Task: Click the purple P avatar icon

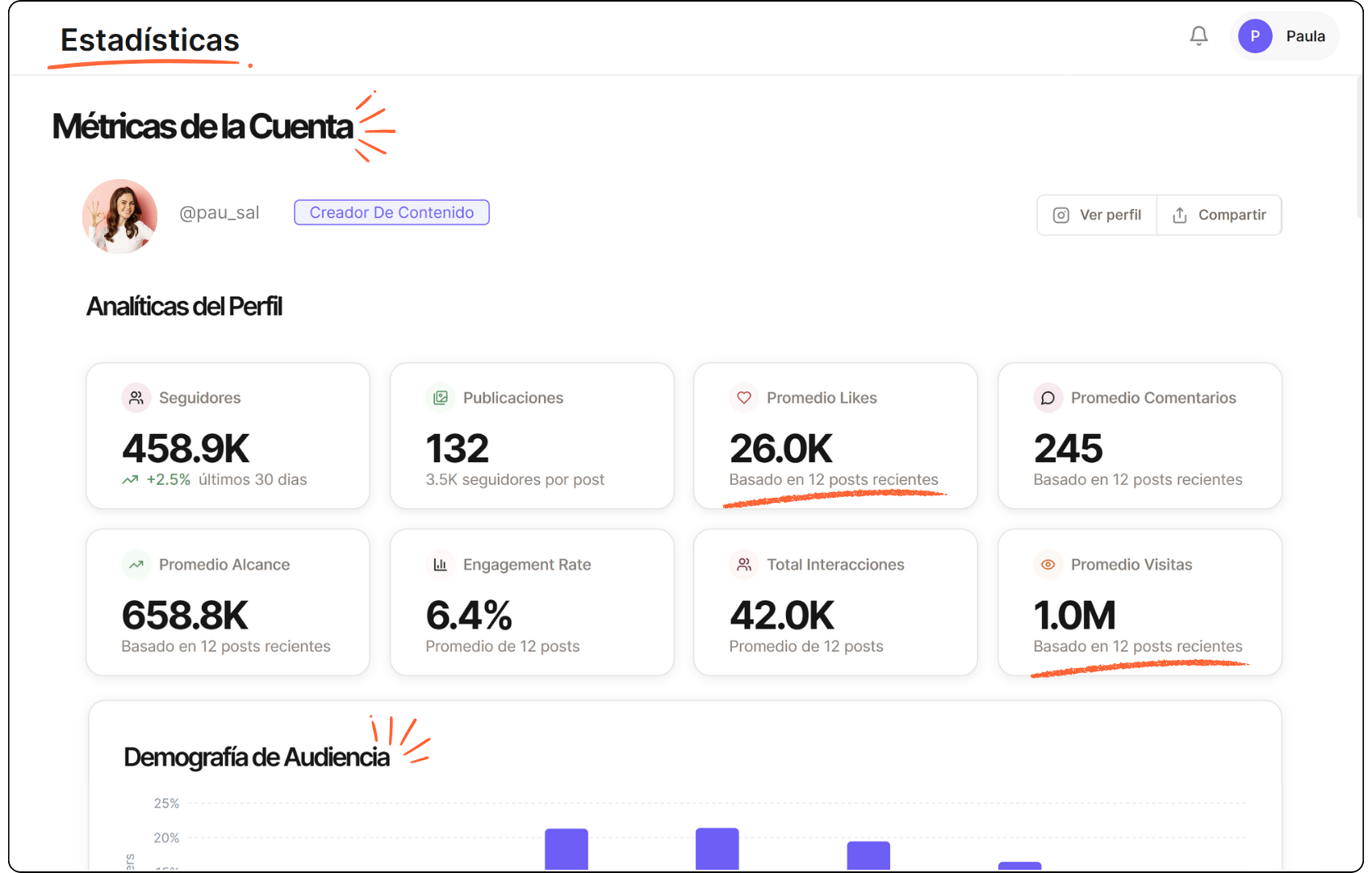Action: coord(1255,36)
